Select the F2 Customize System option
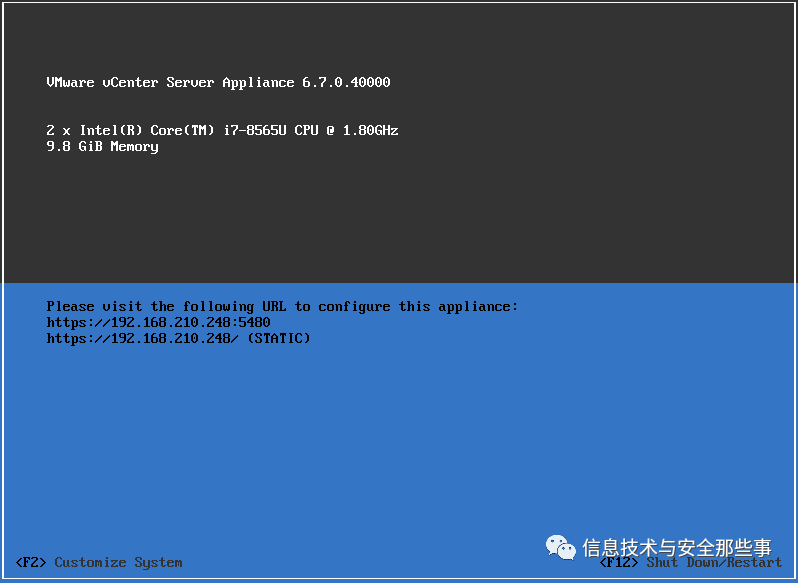Screen dimensions: 798x583 [99, 562]
